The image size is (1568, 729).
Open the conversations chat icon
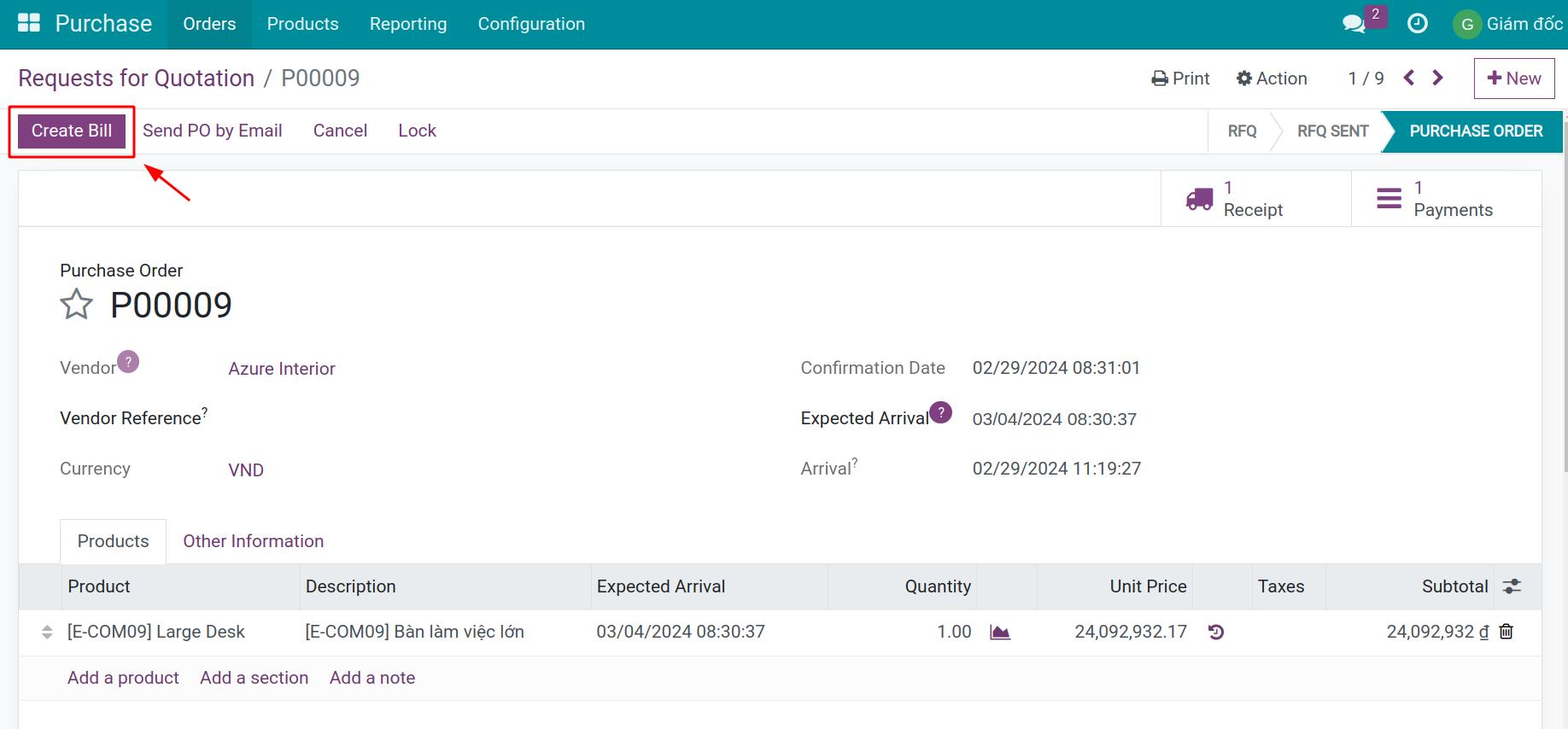coord(1354,24)
